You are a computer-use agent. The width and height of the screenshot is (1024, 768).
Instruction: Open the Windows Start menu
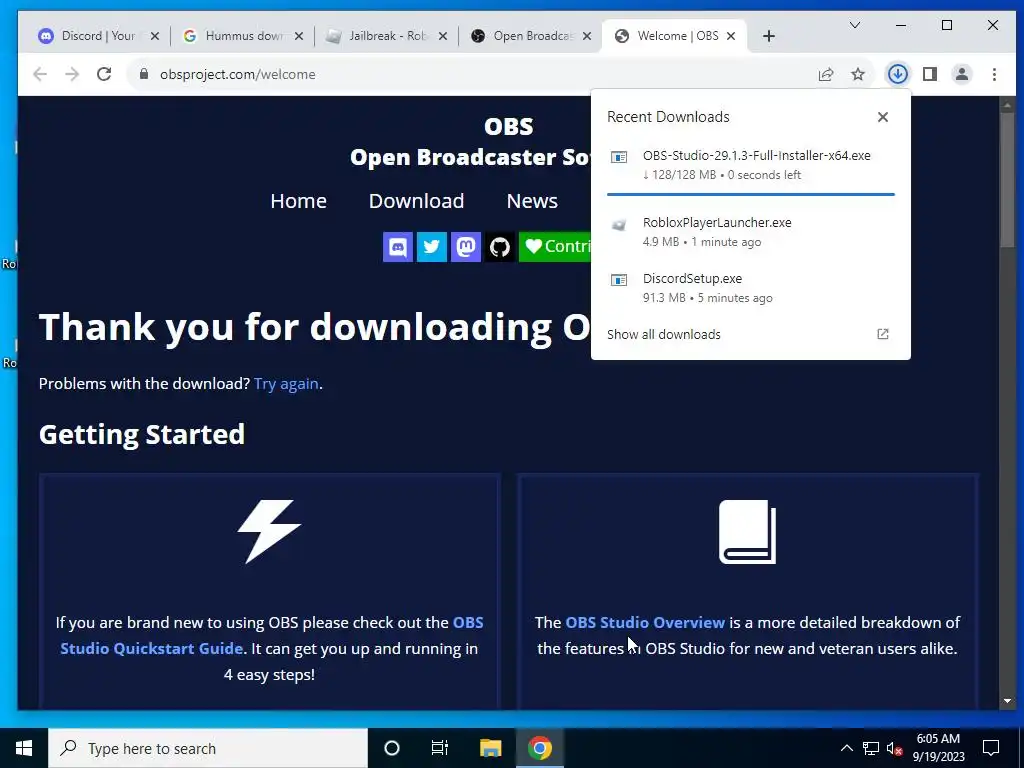[24, 748]
